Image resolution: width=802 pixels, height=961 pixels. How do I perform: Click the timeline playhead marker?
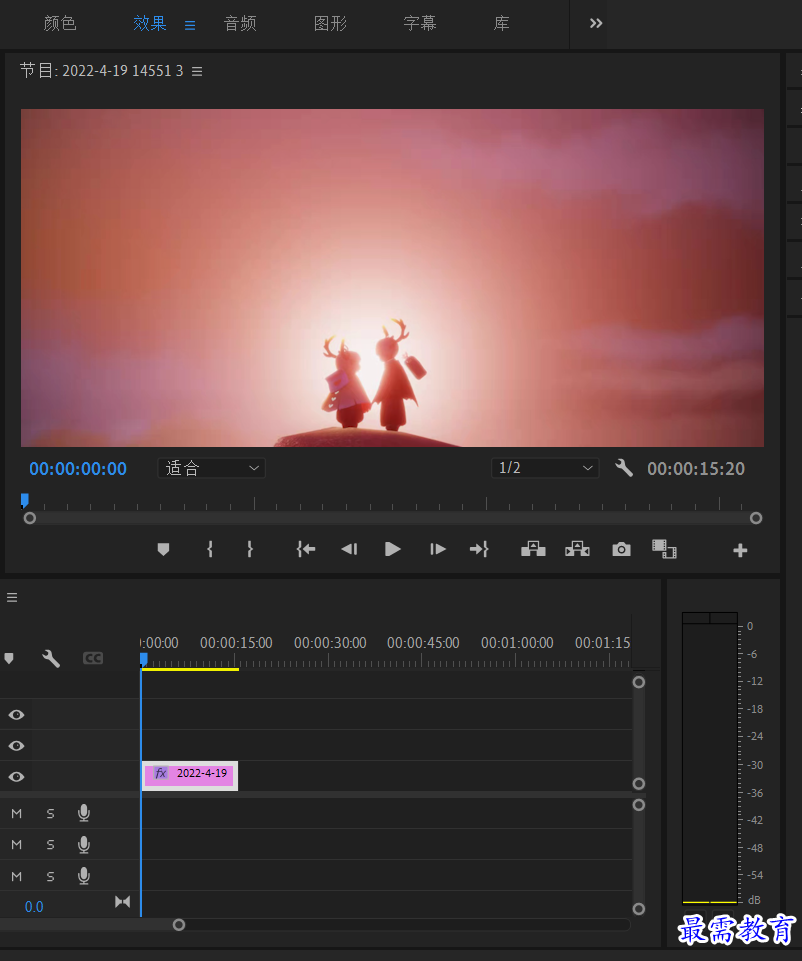(x=143, y=659)
